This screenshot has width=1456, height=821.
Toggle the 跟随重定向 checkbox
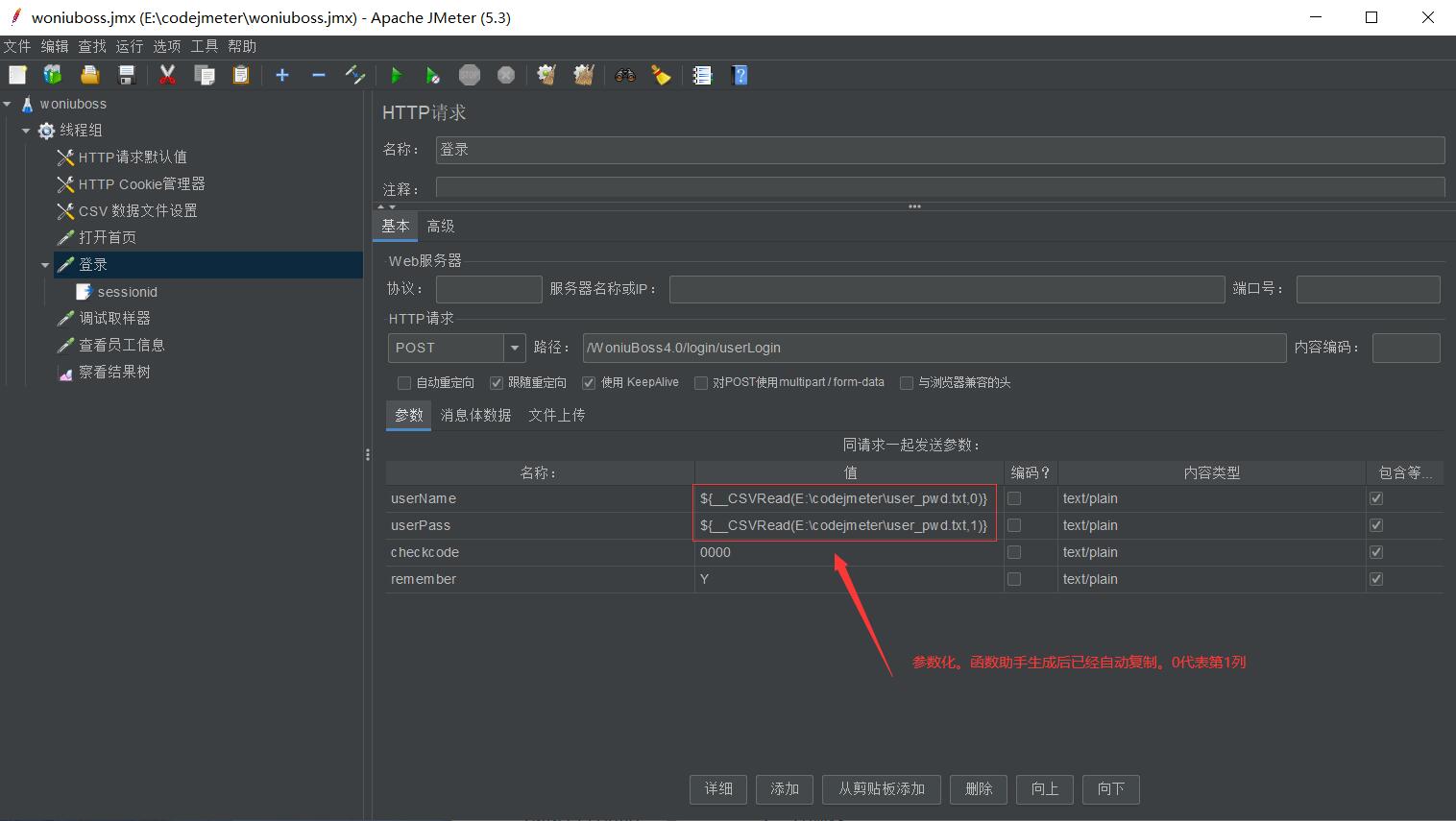pyautogui.click(x=497, y=382)
